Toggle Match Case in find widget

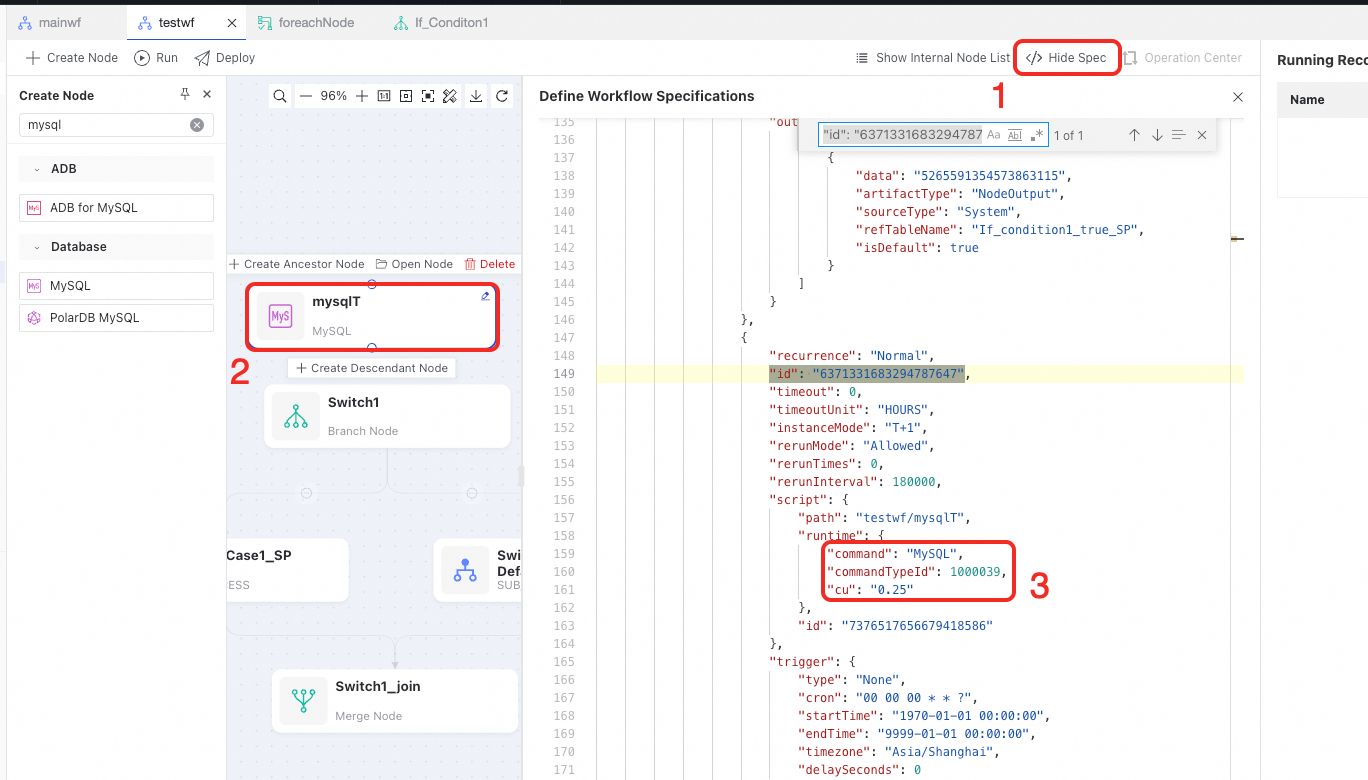click(993, 135)
